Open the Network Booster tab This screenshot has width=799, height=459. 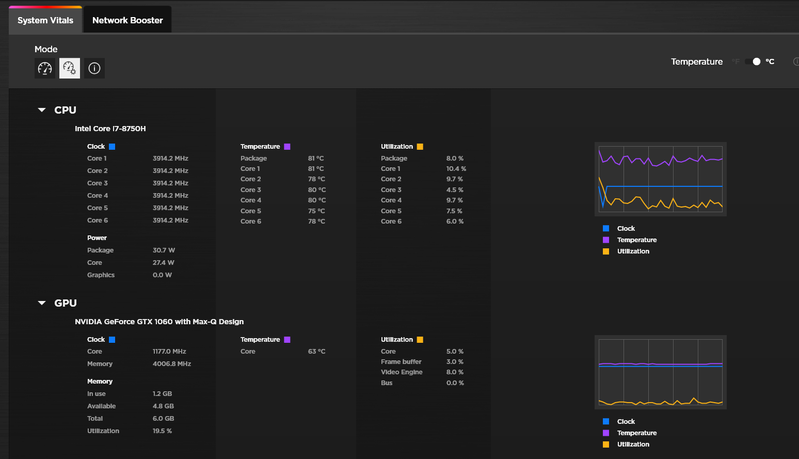(127, 20)
